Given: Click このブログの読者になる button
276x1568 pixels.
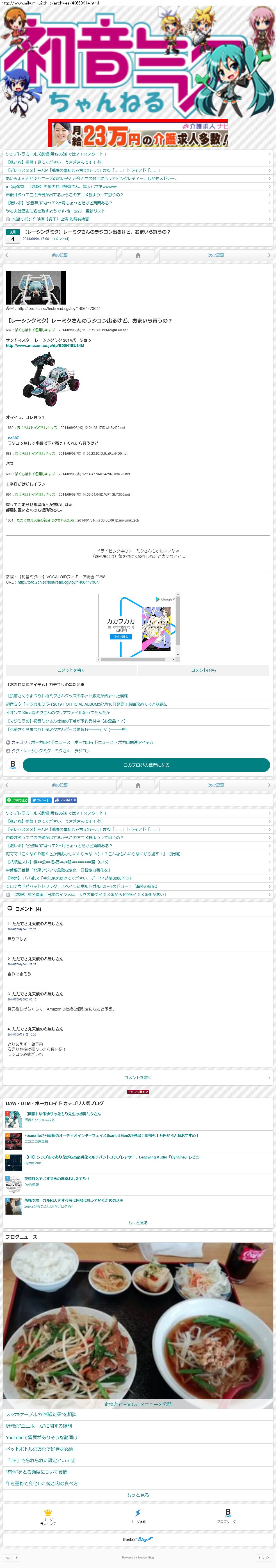Looking at the screenshot, I should click(146, 765).
